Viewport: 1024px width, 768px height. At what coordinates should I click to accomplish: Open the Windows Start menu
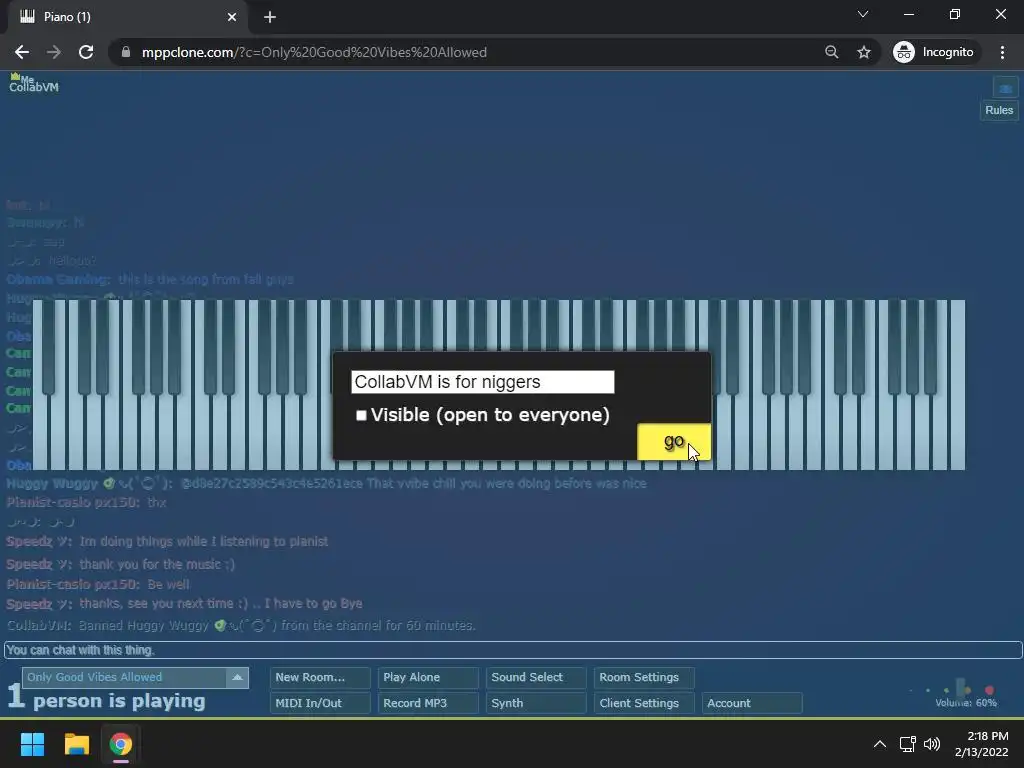tap(32, 744)
